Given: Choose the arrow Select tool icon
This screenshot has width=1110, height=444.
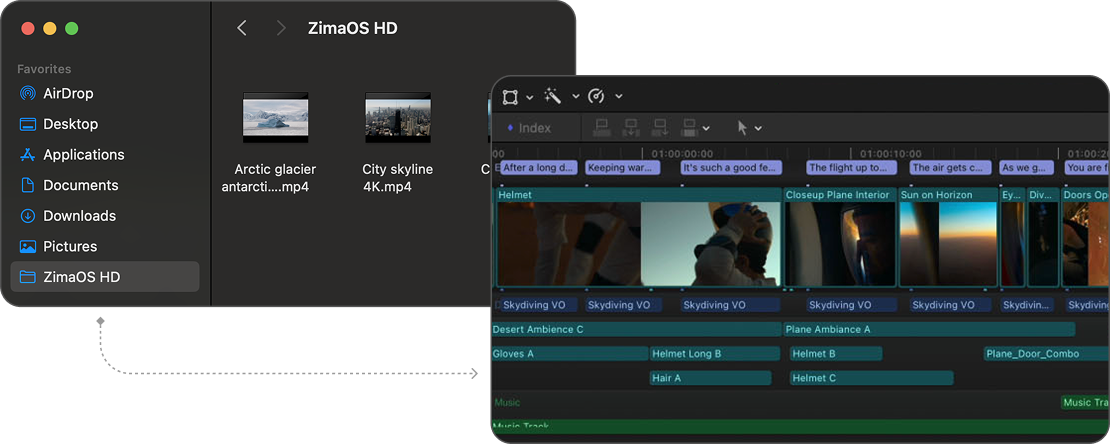Looking at the screenshot, I should (x=742, y=128).
